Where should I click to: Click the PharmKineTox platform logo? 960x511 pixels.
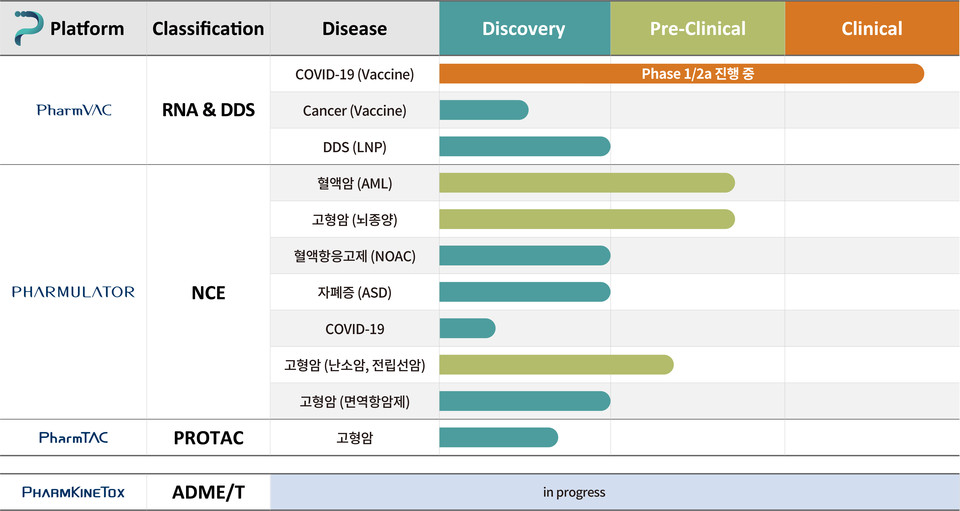(73, 492)
